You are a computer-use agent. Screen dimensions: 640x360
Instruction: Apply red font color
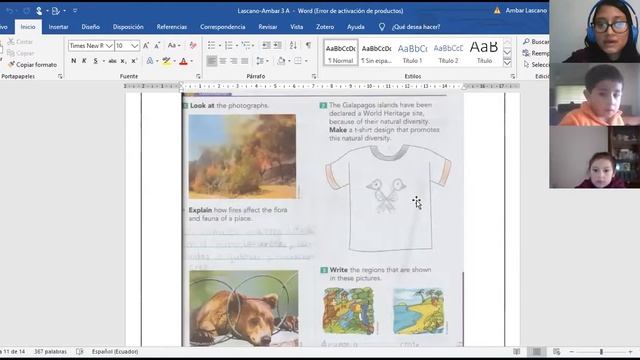point(183,61)
